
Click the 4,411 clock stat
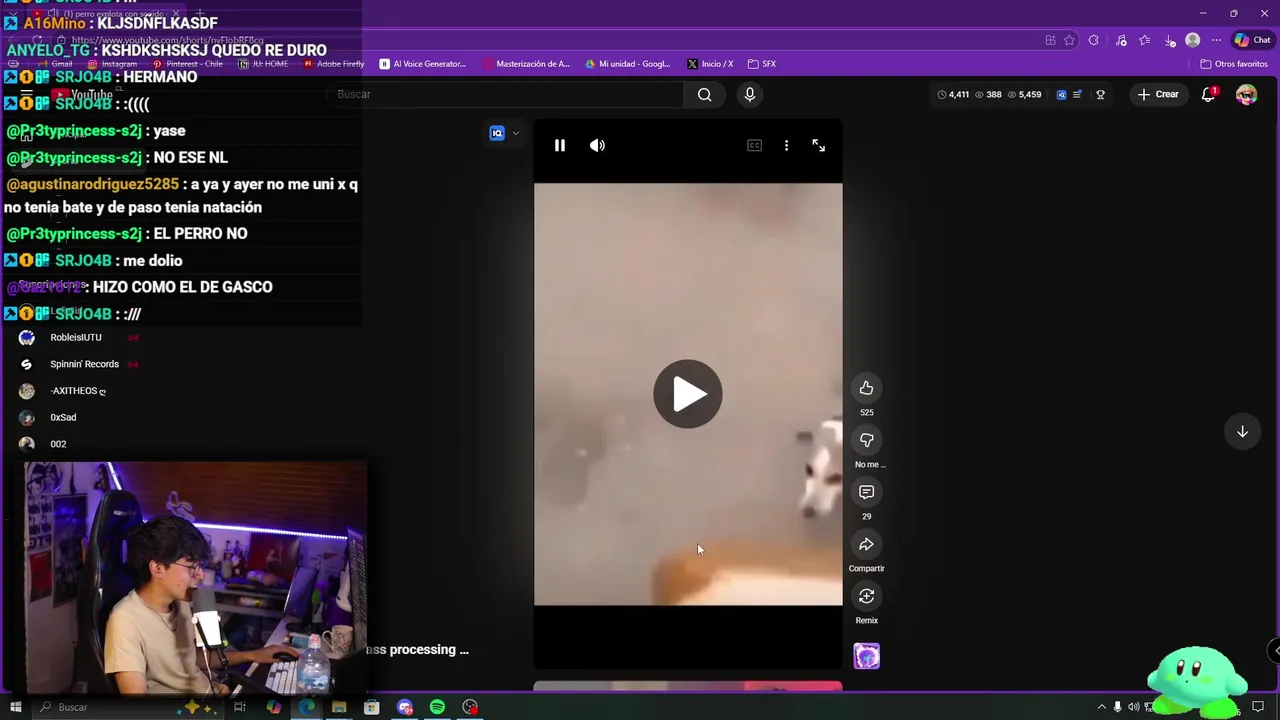click(x=953, y=94)
